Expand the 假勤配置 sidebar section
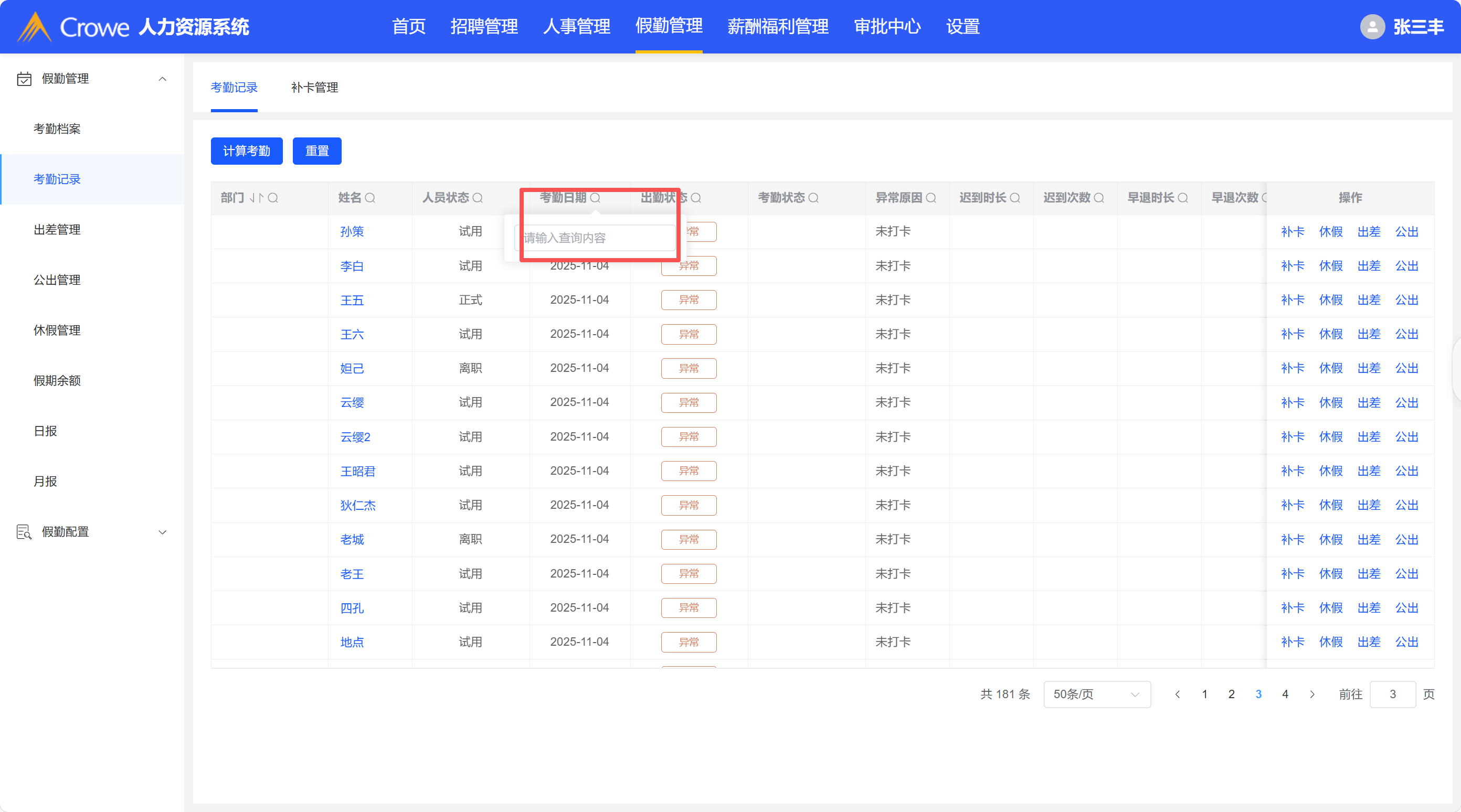Image resolution: width=1461 pixels, height=812 pixels. 162,532
